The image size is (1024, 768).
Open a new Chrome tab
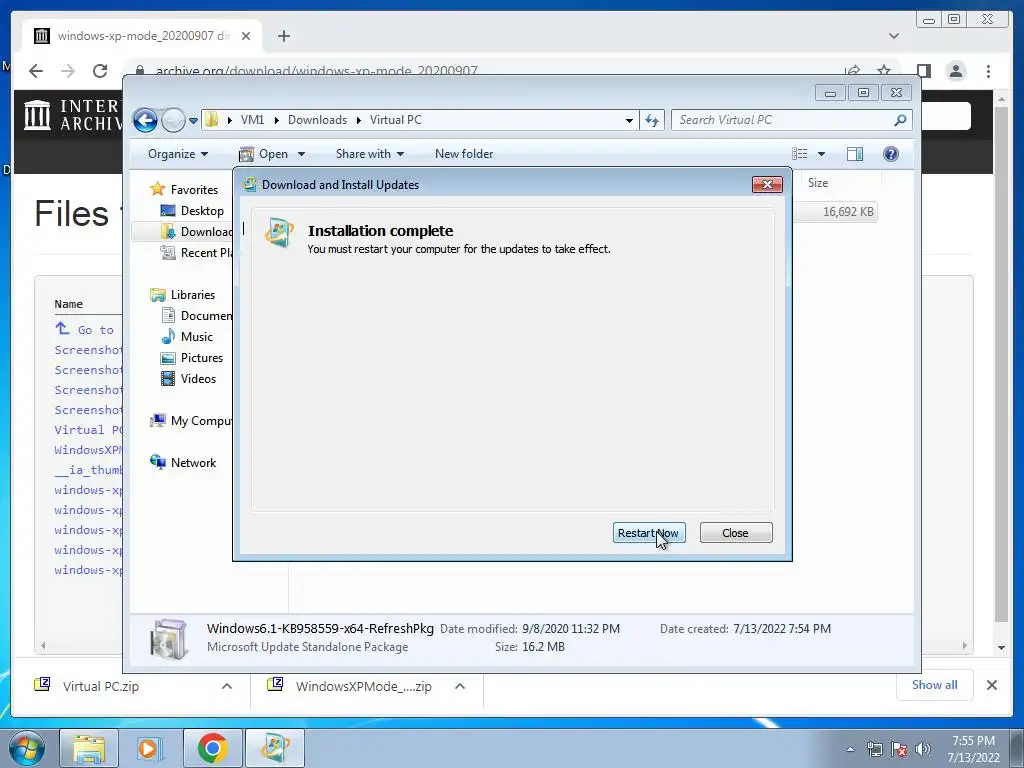point(283,36)
